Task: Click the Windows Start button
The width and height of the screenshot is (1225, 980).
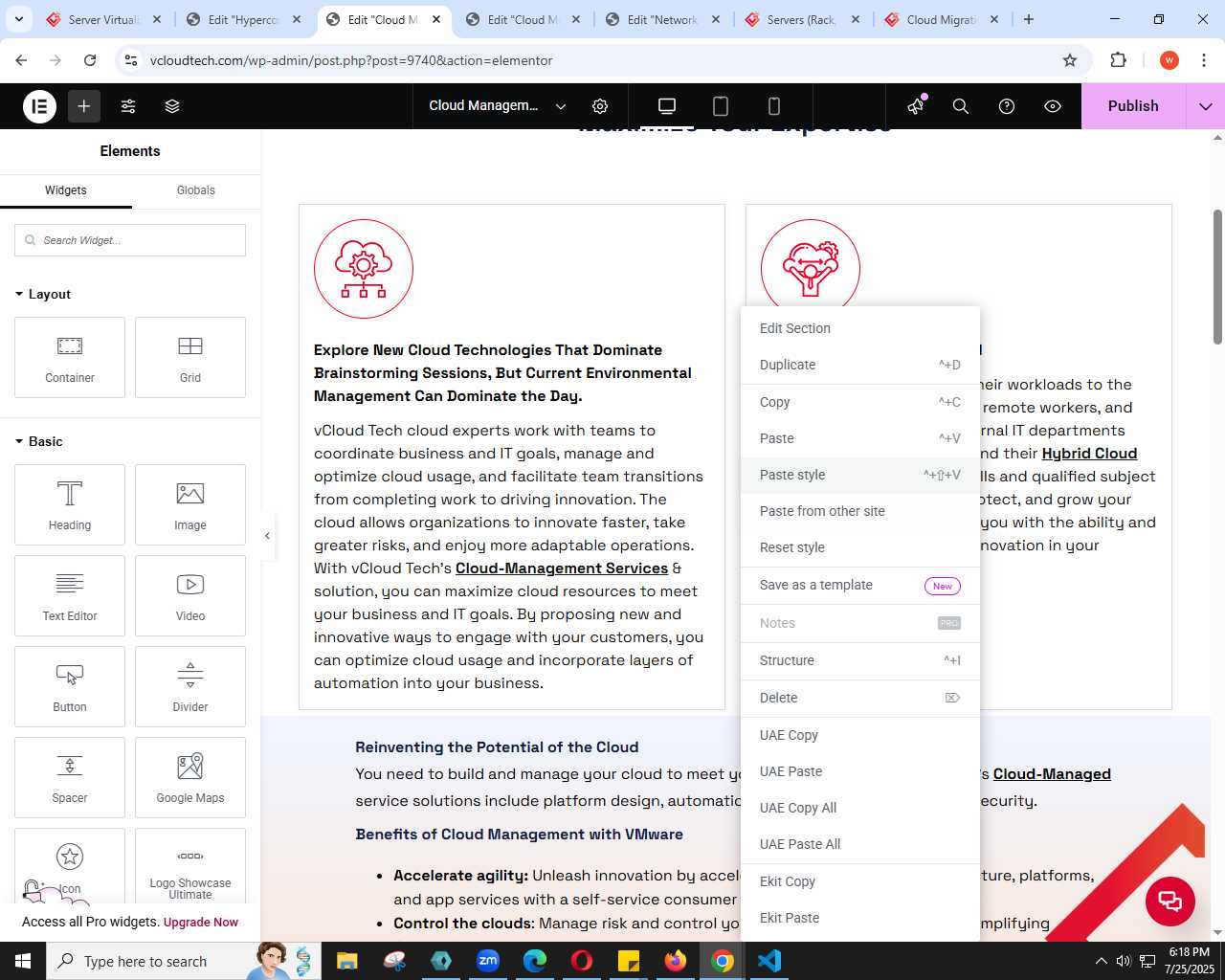Action: [x=23, y=961]
